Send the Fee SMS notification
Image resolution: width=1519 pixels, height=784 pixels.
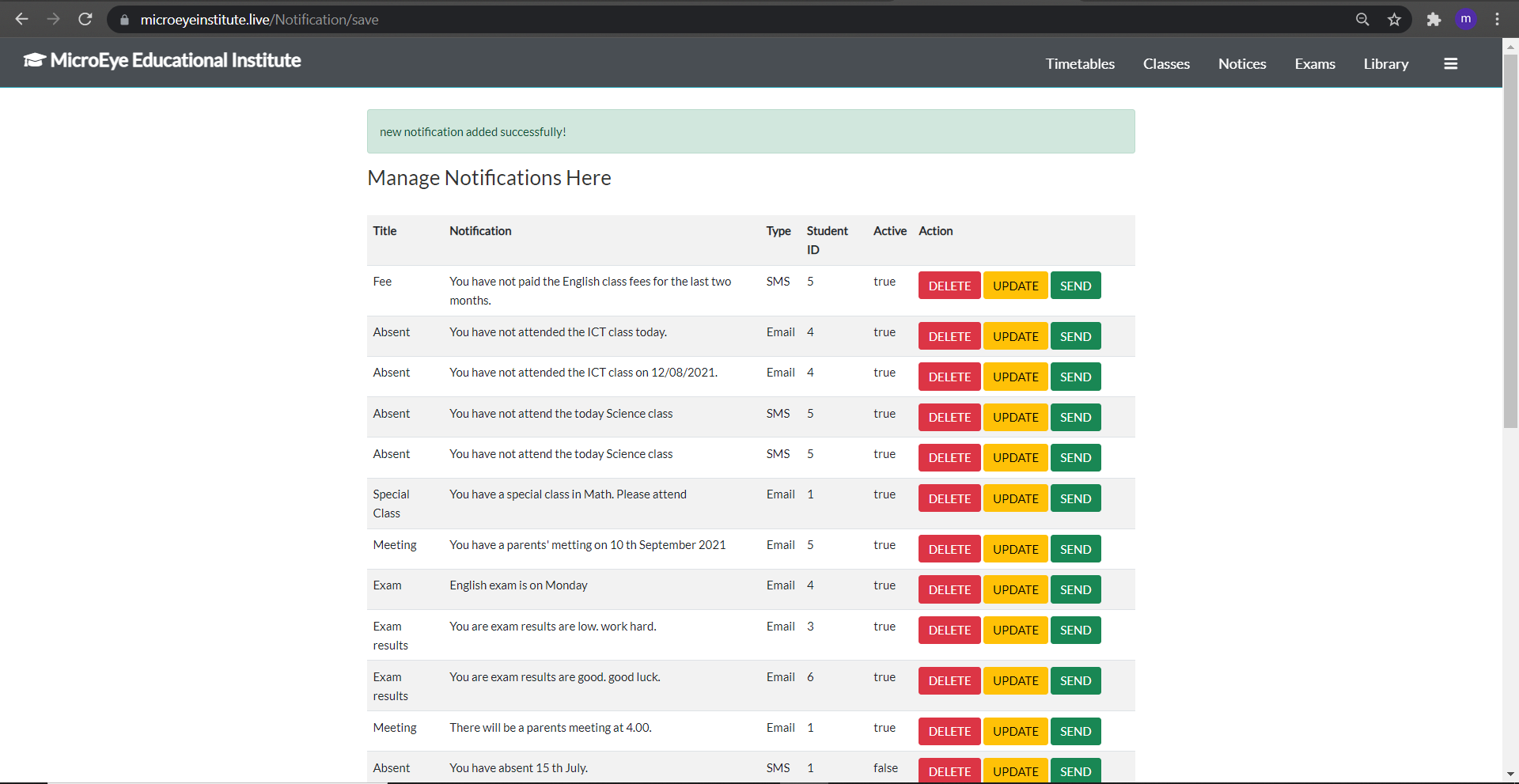(1075, 286)
